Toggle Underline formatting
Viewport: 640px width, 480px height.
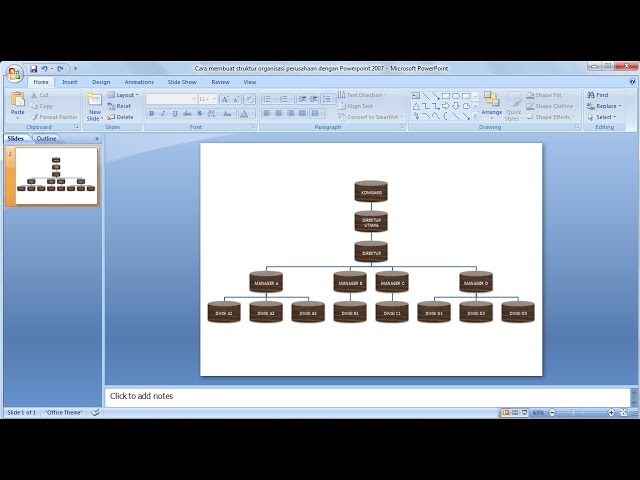coord(175,114)
